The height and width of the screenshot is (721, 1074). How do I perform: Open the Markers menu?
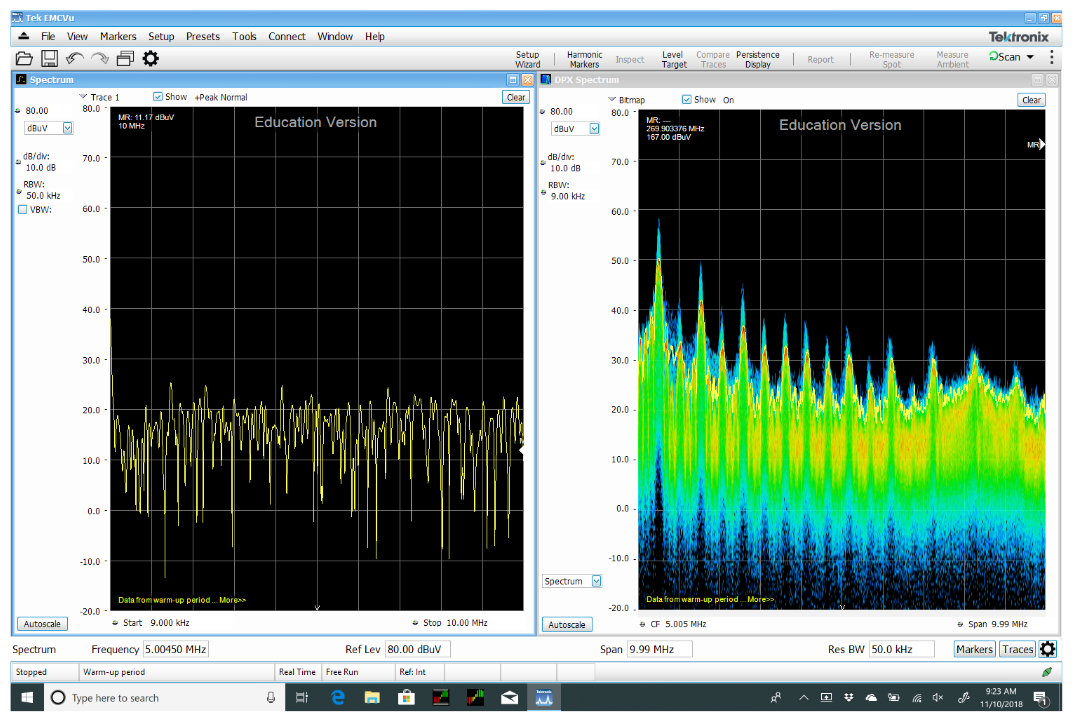click(118, 36)
